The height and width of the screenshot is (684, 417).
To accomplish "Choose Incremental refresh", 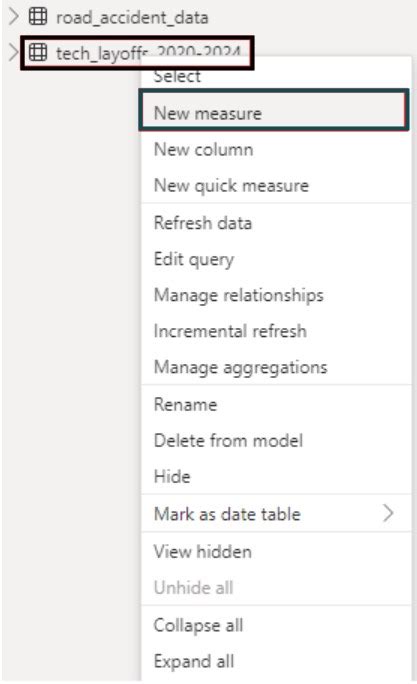I will (276, 331).
